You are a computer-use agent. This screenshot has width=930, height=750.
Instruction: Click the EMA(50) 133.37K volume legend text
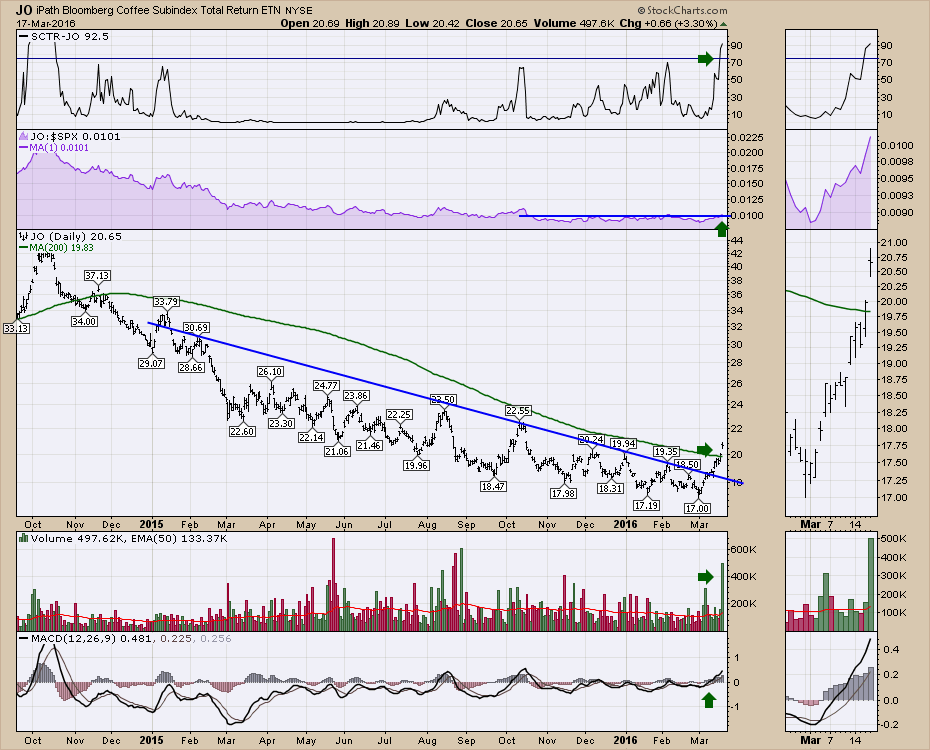(180, 538)
